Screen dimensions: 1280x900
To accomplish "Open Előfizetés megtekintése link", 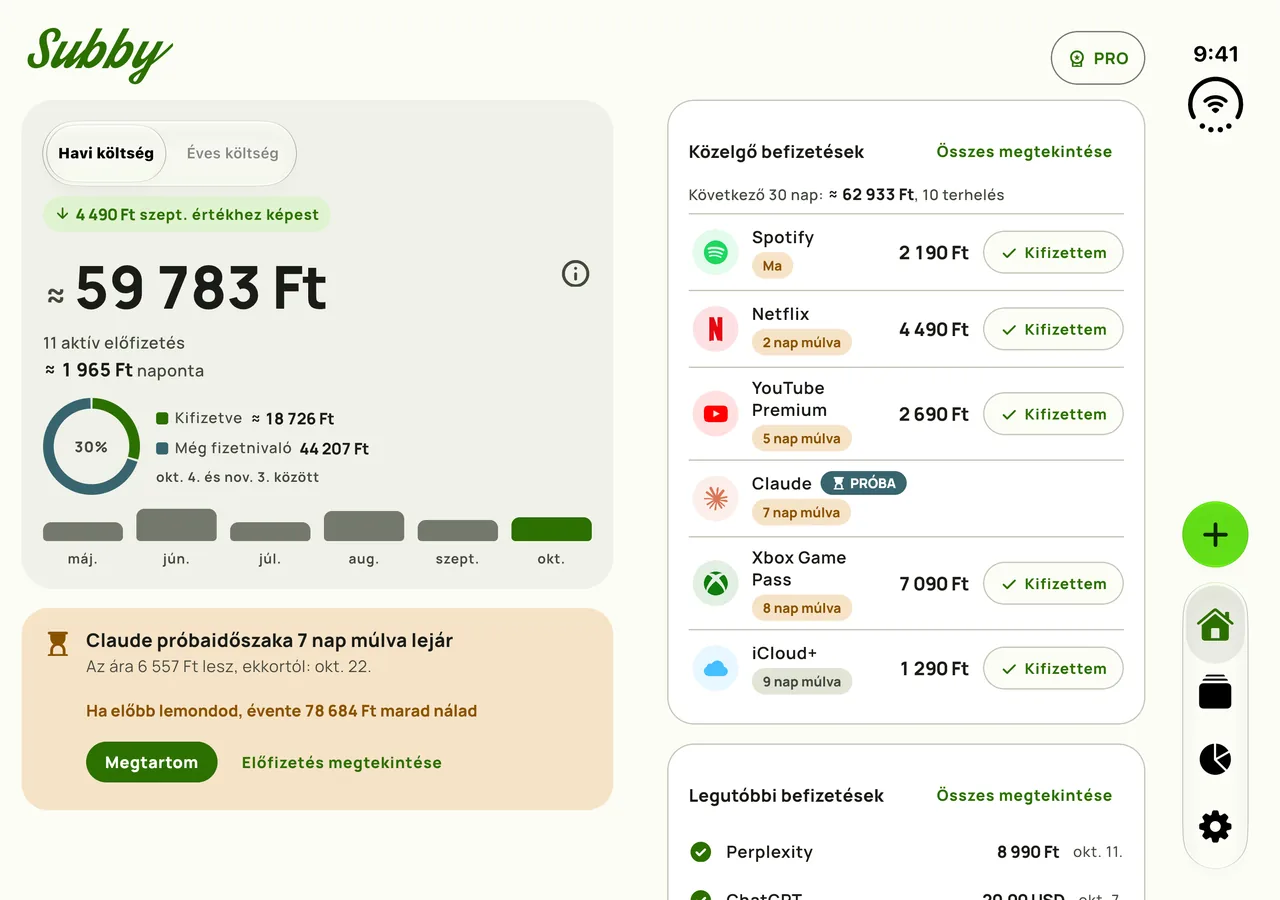I will [342, 762].
